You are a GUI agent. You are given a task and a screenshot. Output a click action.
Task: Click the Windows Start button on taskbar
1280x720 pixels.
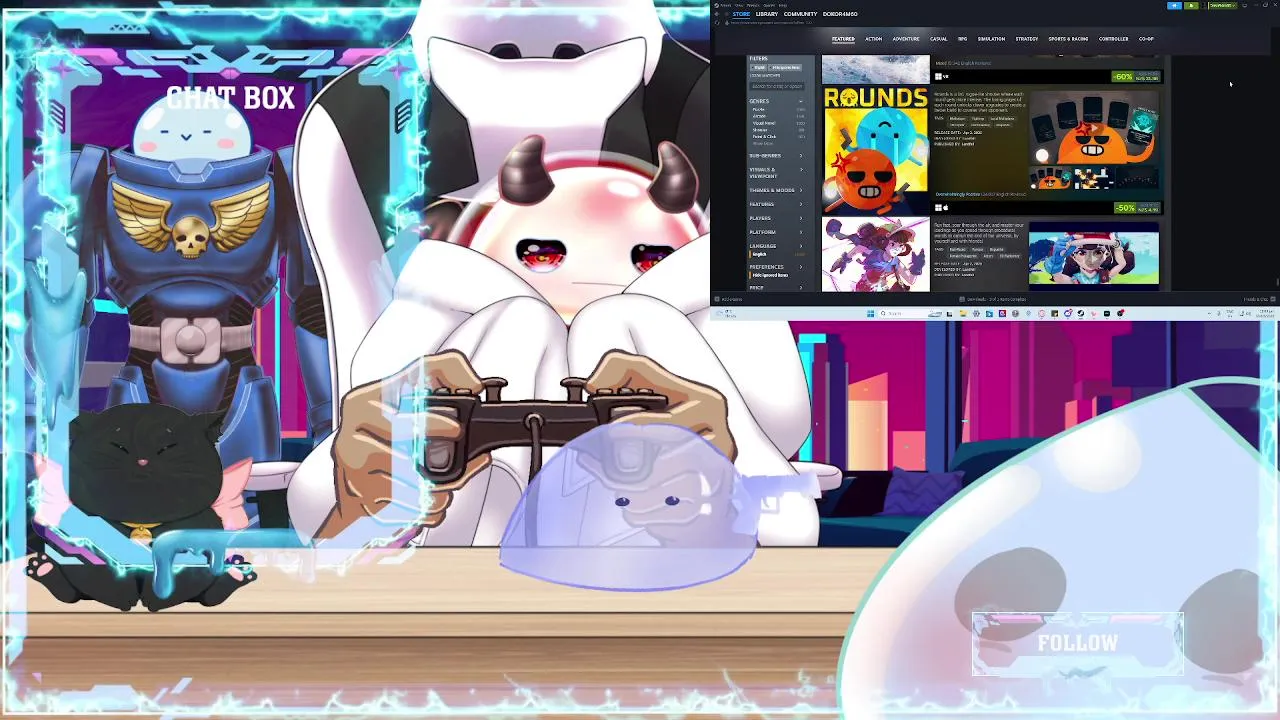click(x=870, y=313)
